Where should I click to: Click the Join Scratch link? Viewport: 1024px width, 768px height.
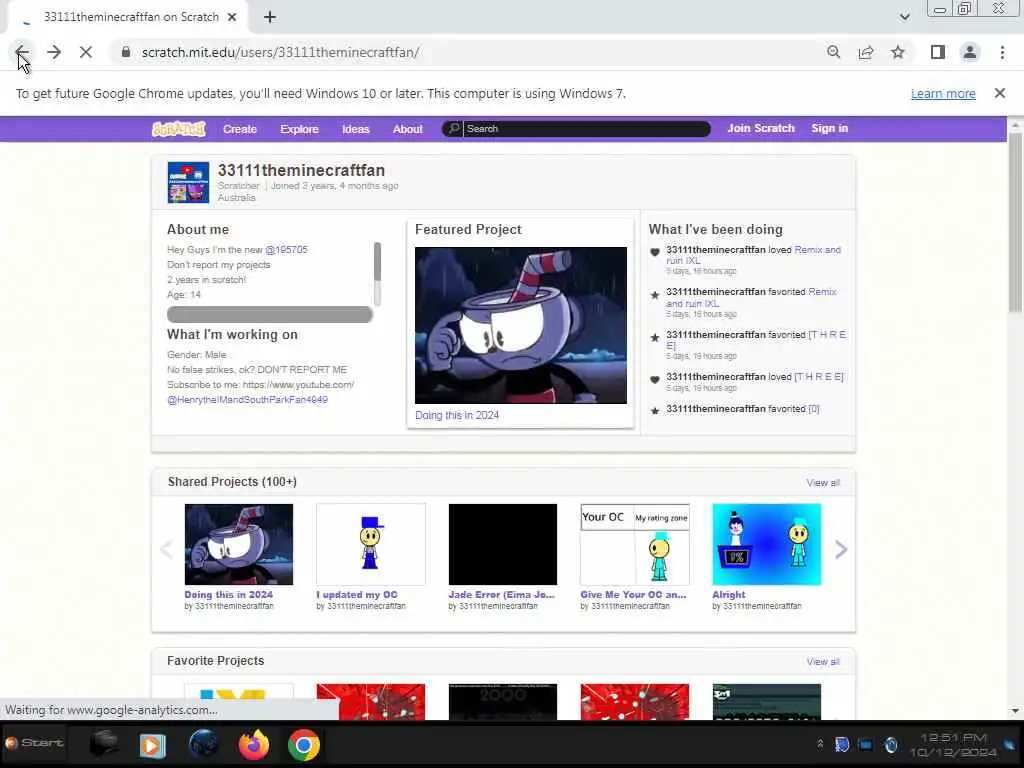click(761, 129)
